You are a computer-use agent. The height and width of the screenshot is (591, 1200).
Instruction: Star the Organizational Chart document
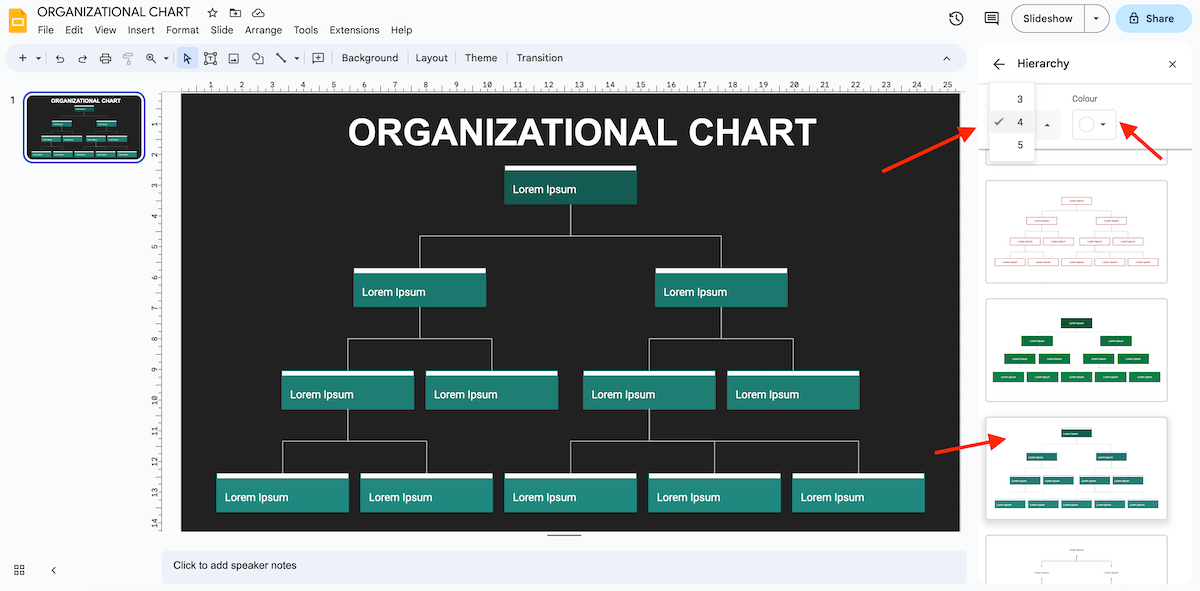click(212, 13)
